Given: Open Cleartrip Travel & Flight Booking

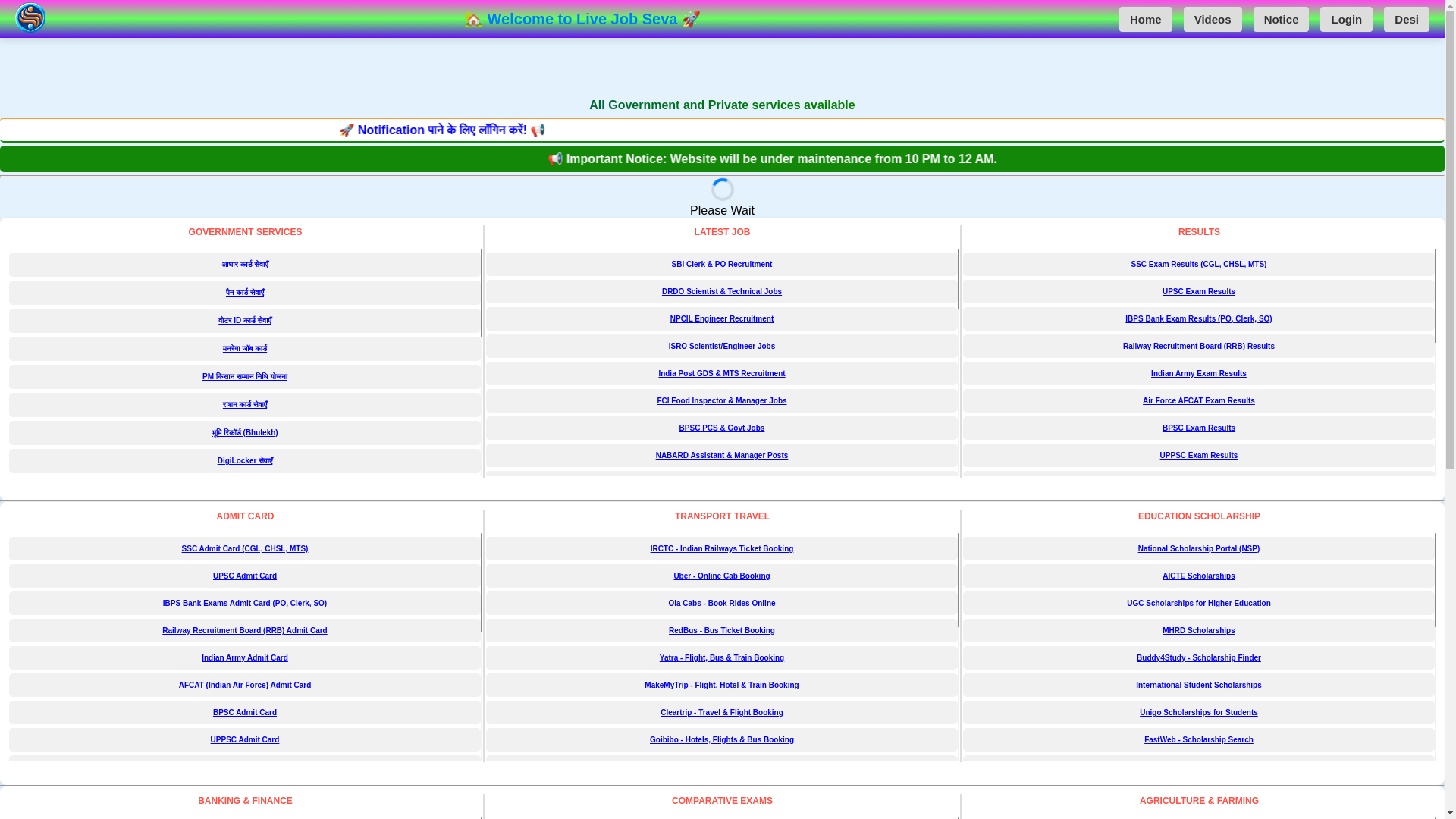Looking at the screenshot, I should click(721, 713).
